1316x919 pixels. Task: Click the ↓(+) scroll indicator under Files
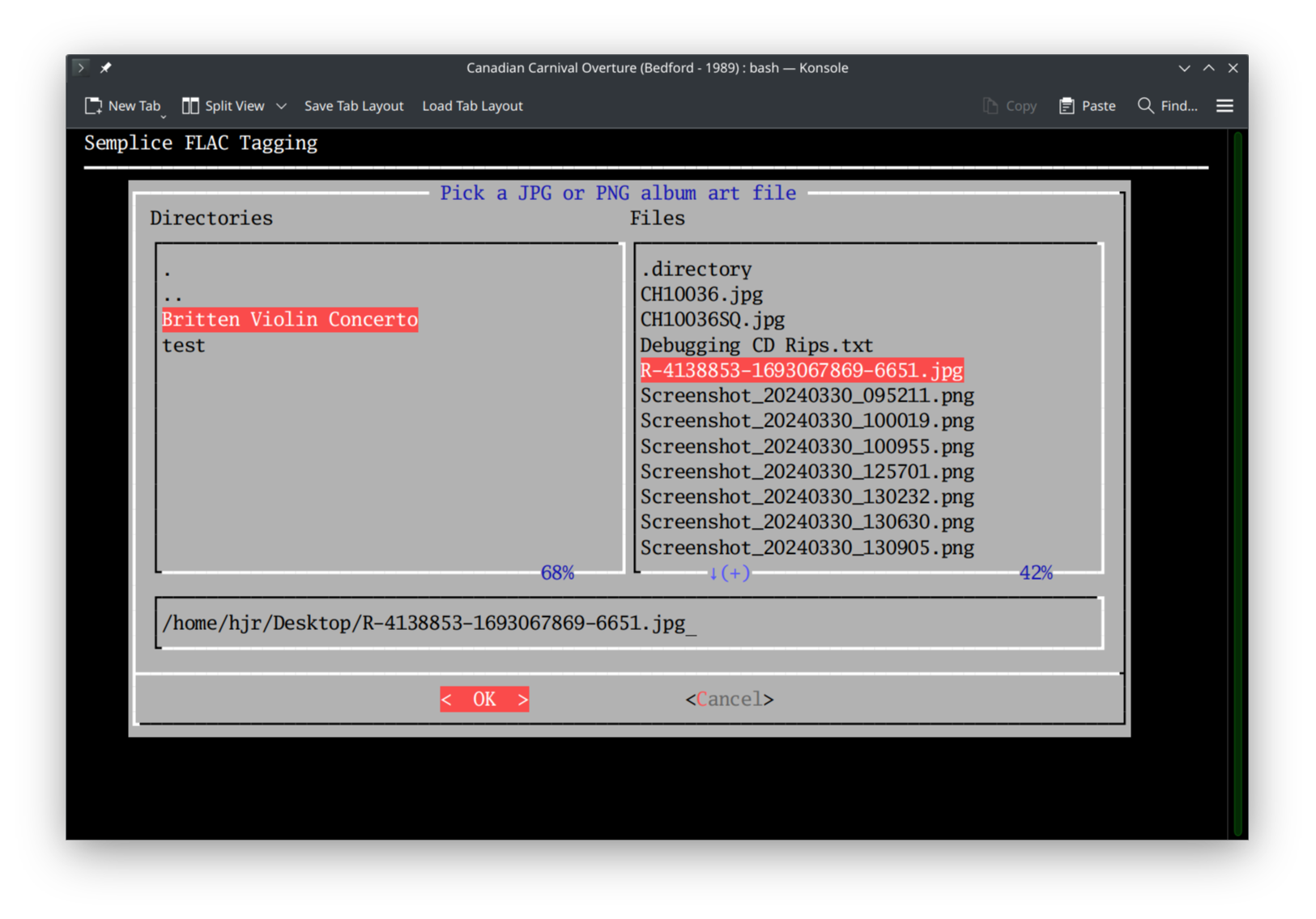point(727,572)
